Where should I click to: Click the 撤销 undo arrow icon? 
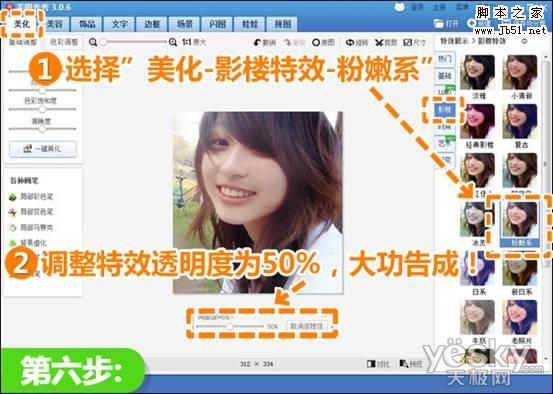coord(258,42)
